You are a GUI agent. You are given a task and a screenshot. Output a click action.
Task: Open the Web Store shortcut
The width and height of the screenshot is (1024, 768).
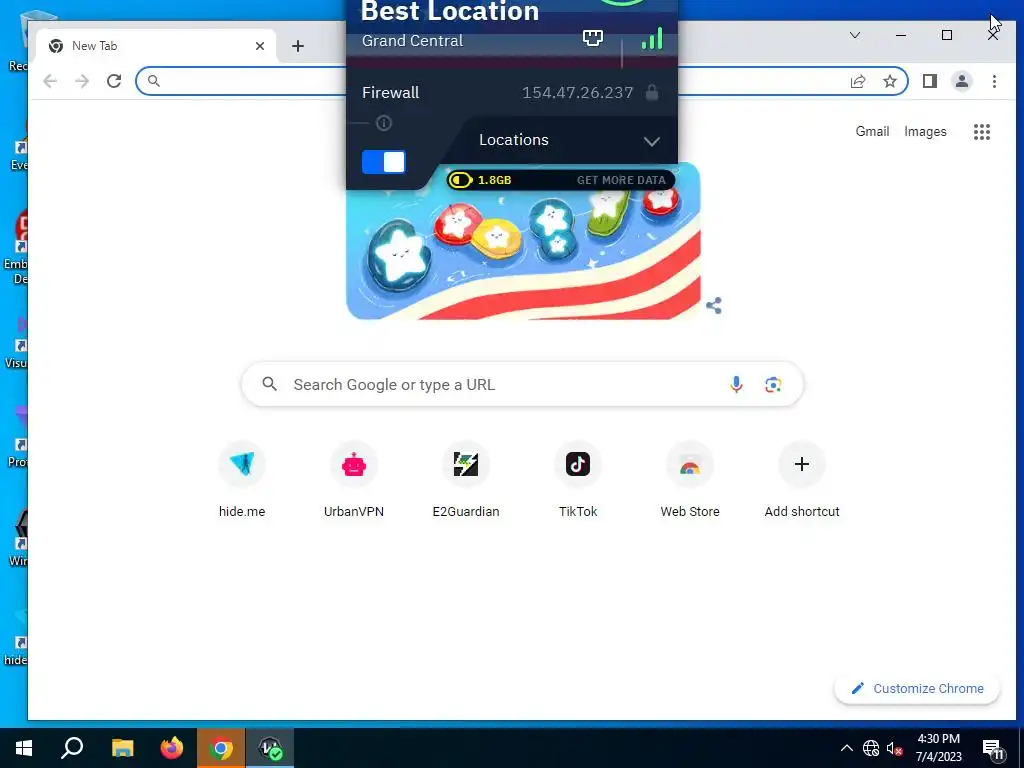tap(690, 481)
